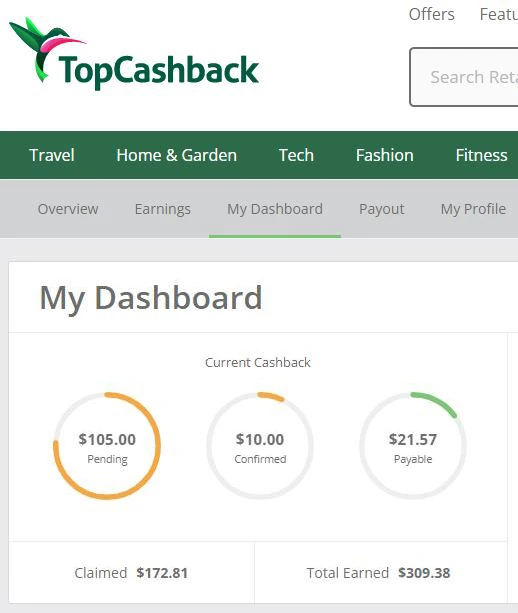
Task: Open the Fashion category menu
Action: 385,155
